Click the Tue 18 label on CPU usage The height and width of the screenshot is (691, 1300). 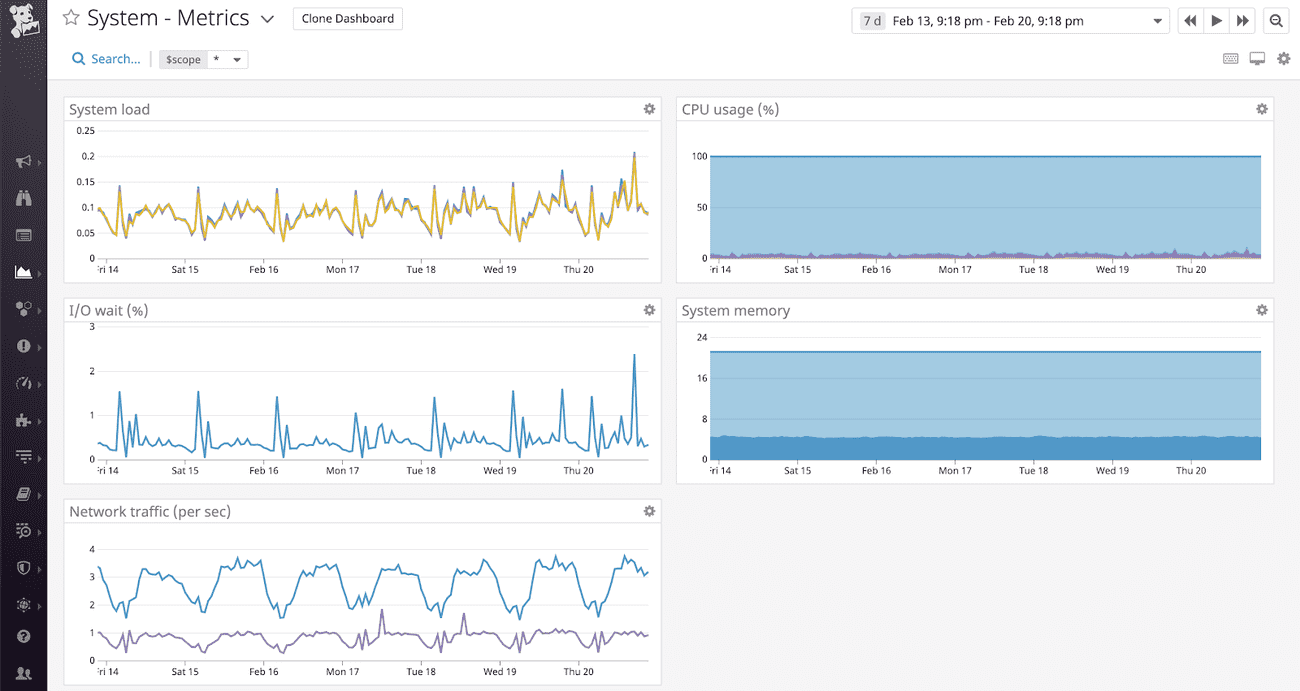1033,269
